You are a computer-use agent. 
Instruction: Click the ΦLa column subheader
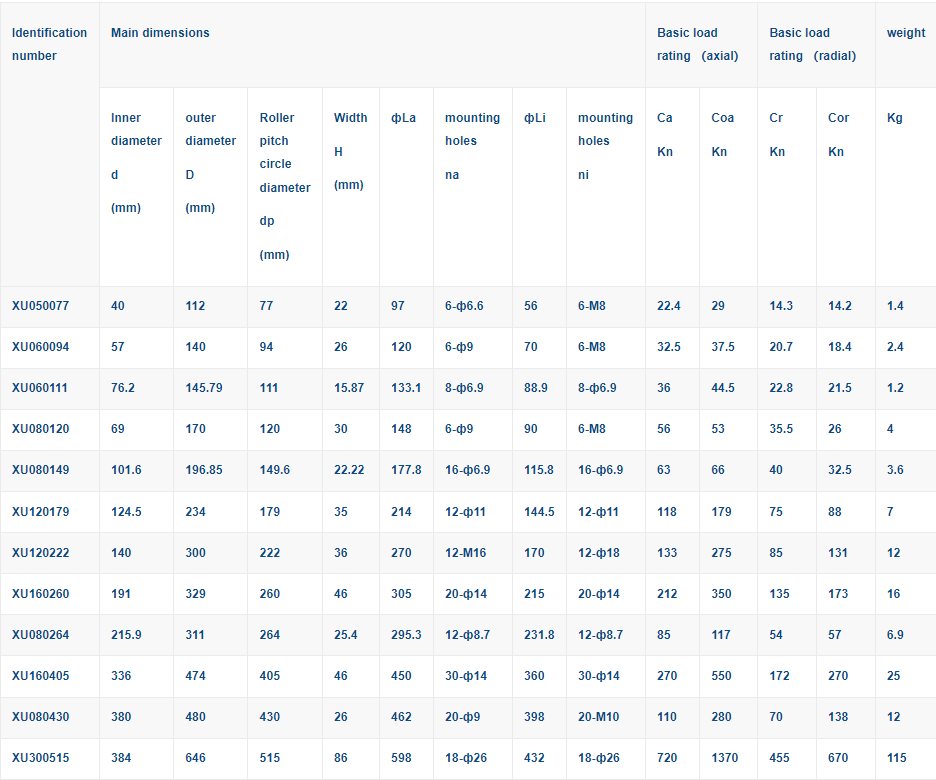tap(403, 118)
